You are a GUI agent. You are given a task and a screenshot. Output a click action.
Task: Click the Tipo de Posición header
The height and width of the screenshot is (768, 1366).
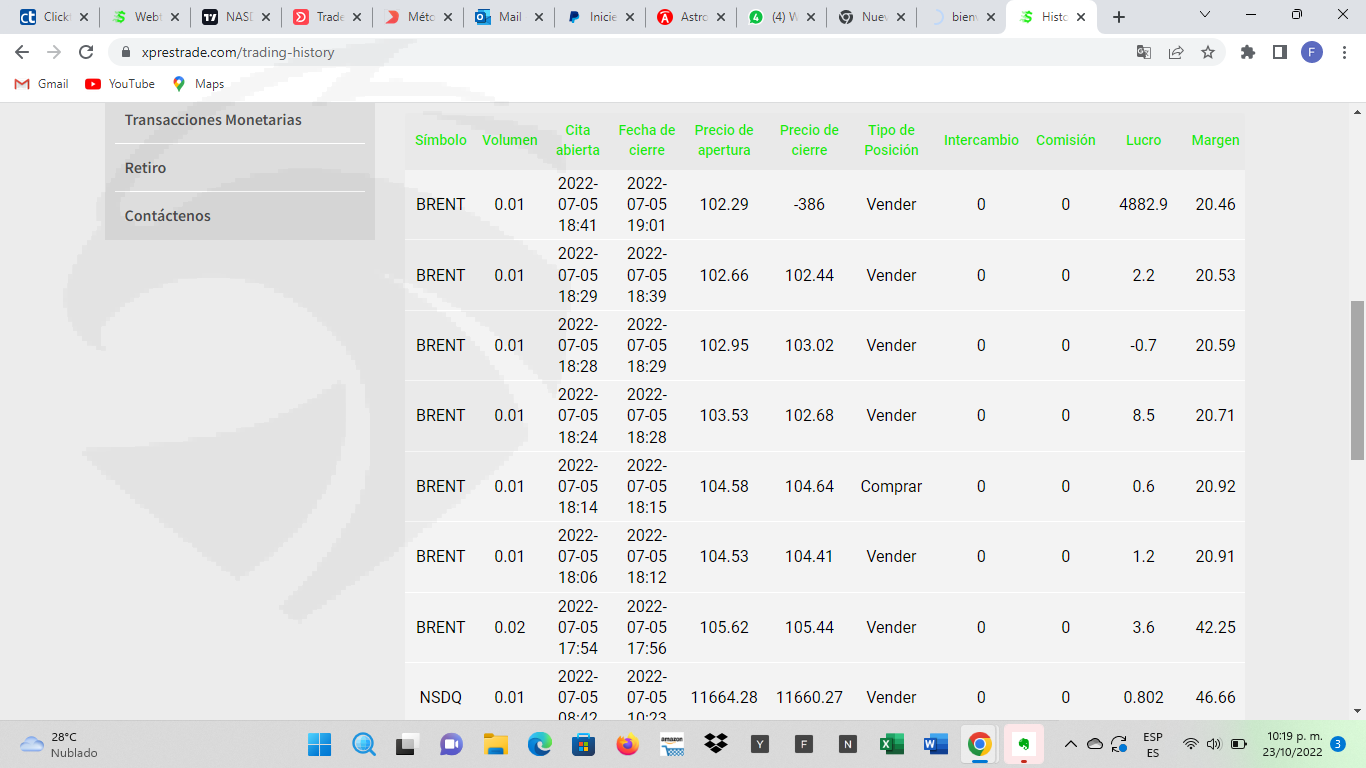(x=891, y=140)
